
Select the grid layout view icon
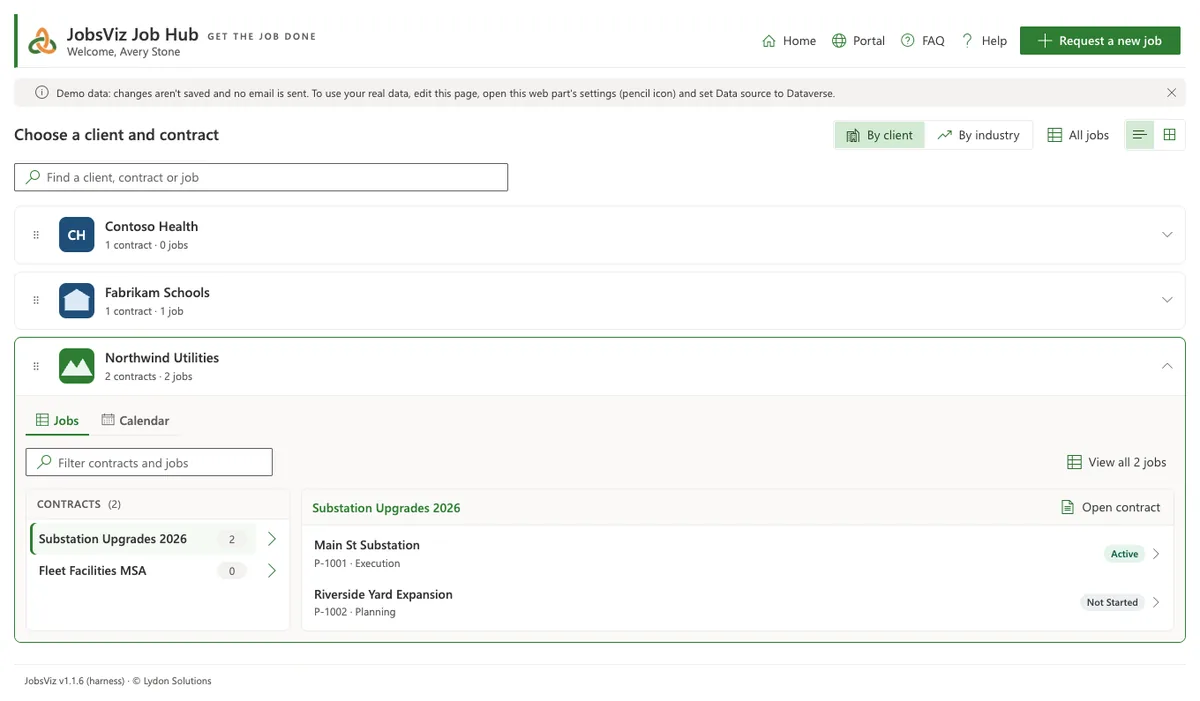pos(1169,135)
